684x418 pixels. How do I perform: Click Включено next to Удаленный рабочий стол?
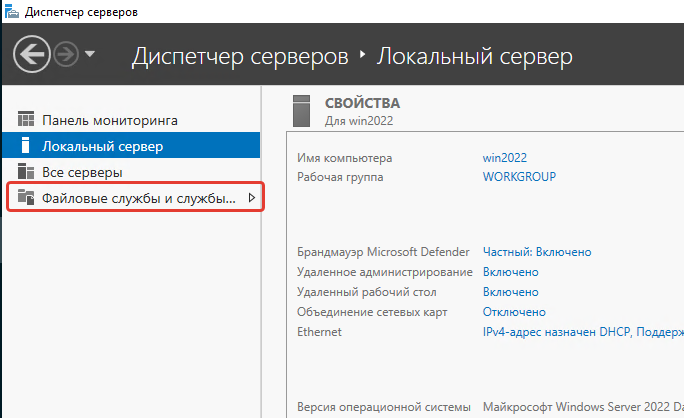[510, 292]
